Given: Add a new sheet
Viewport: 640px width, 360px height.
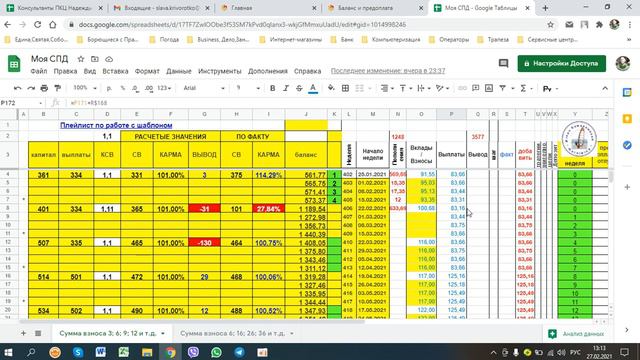Looking at the screenshot, I should click(23, 333).
